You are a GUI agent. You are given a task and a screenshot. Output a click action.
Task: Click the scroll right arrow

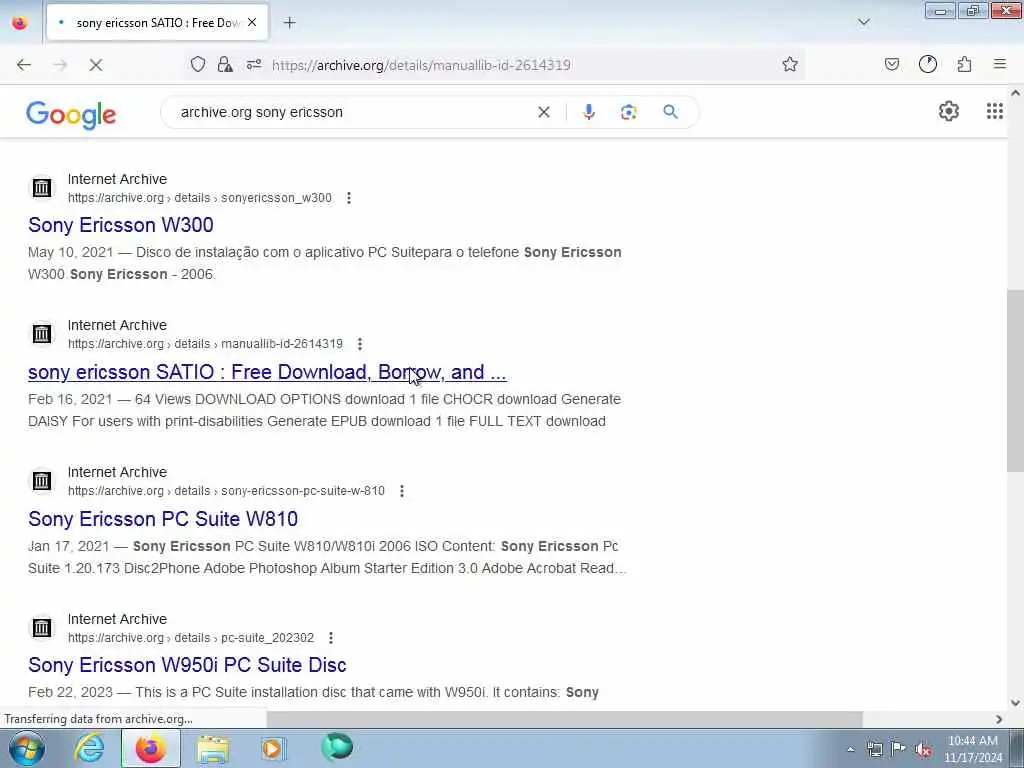(x=999, y=719)
